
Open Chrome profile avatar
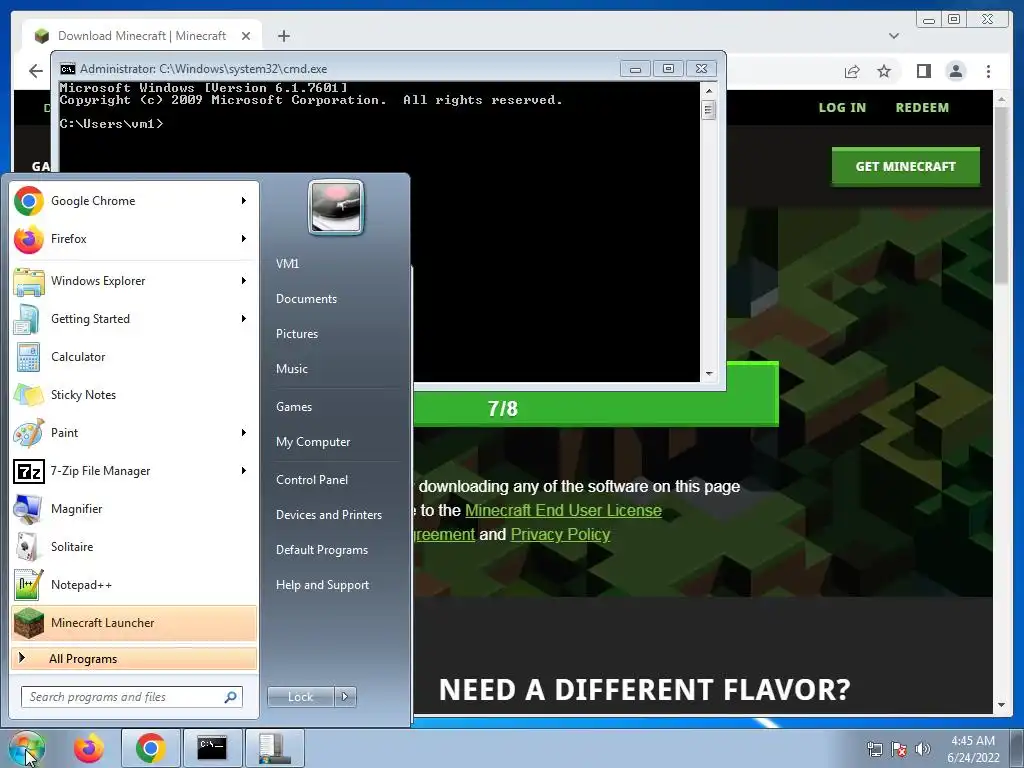[x=955, y=71]
